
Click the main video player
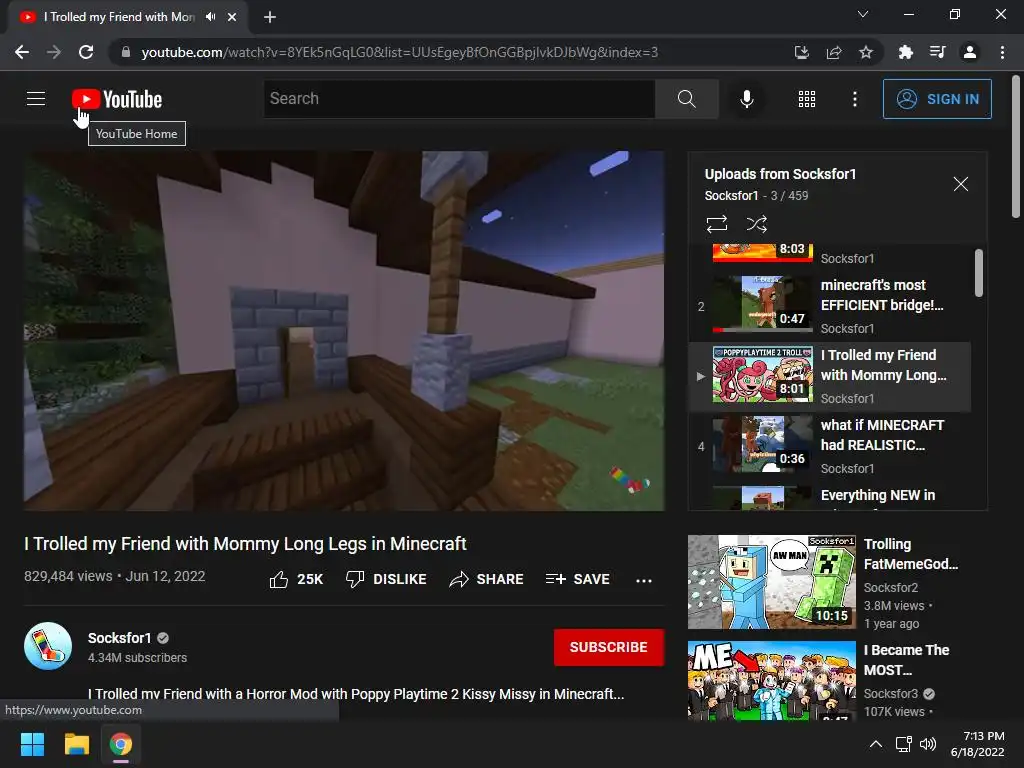click(344, 331)
